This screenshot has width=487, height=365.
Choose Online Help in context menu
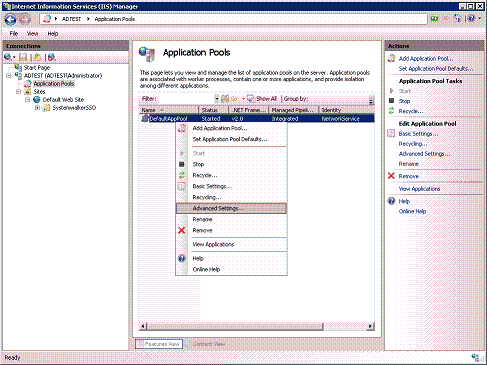pyautogui.click(x=231, y=269)
